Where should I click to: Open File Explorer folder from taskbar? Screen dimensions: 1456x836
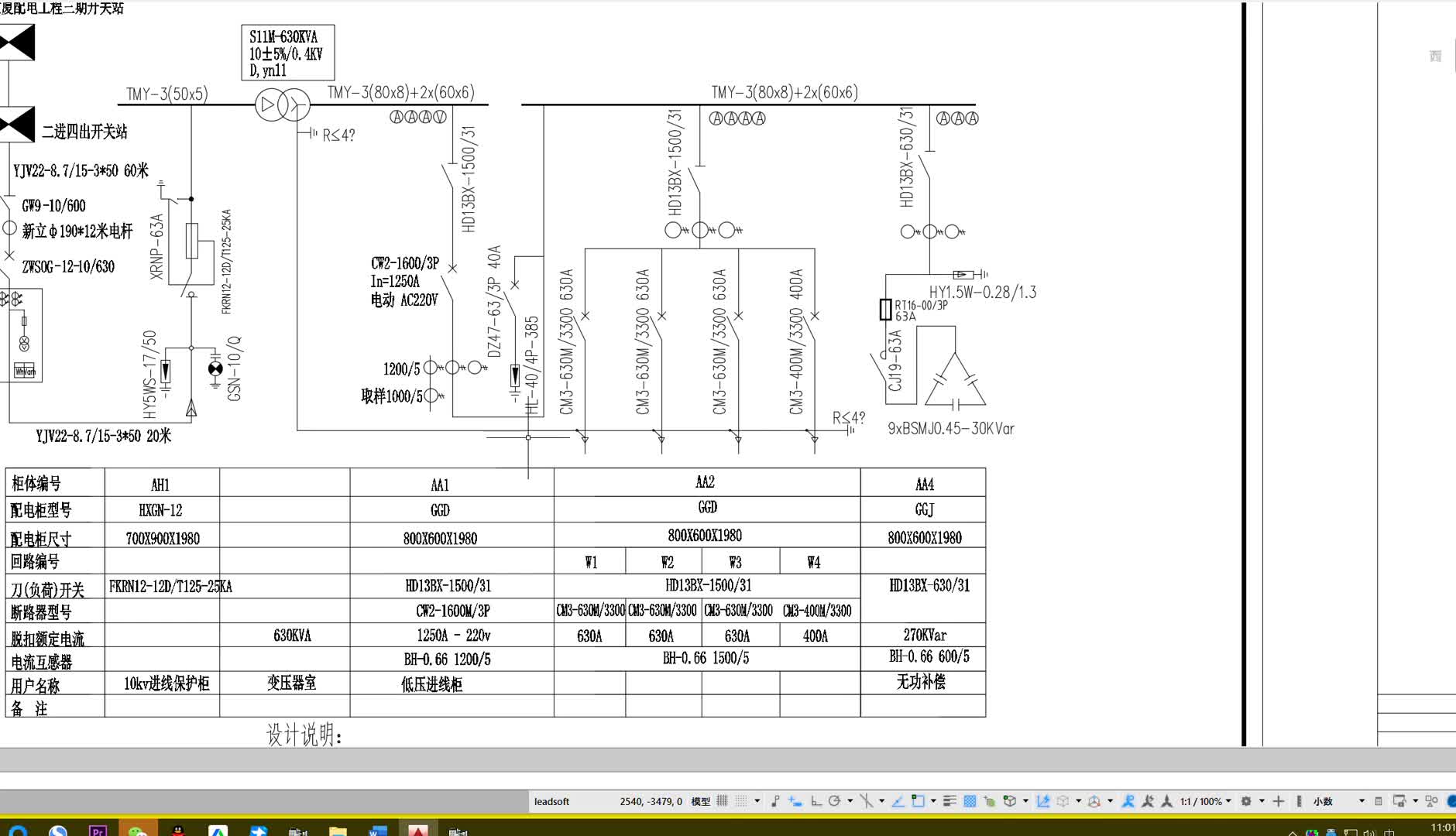338,831
